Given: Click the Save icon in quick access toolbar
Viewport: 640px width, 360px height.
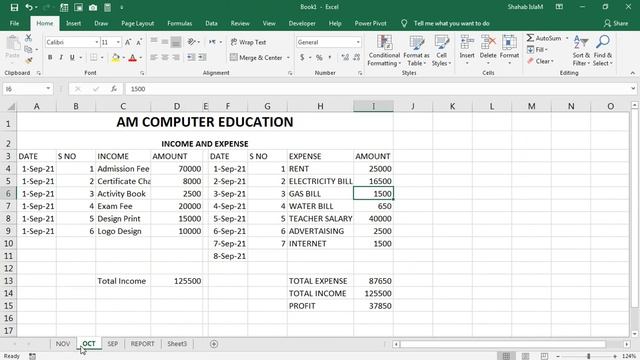Looking at the screenshot, I should (14, 7).
